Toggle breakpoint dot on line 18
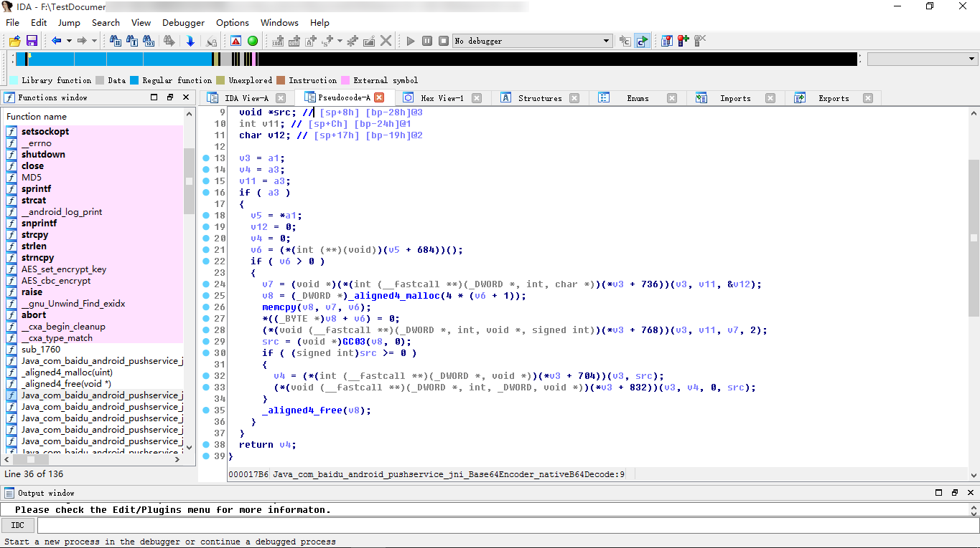The height and width of the screenshot is (548, 980). [x=206, y=216]
